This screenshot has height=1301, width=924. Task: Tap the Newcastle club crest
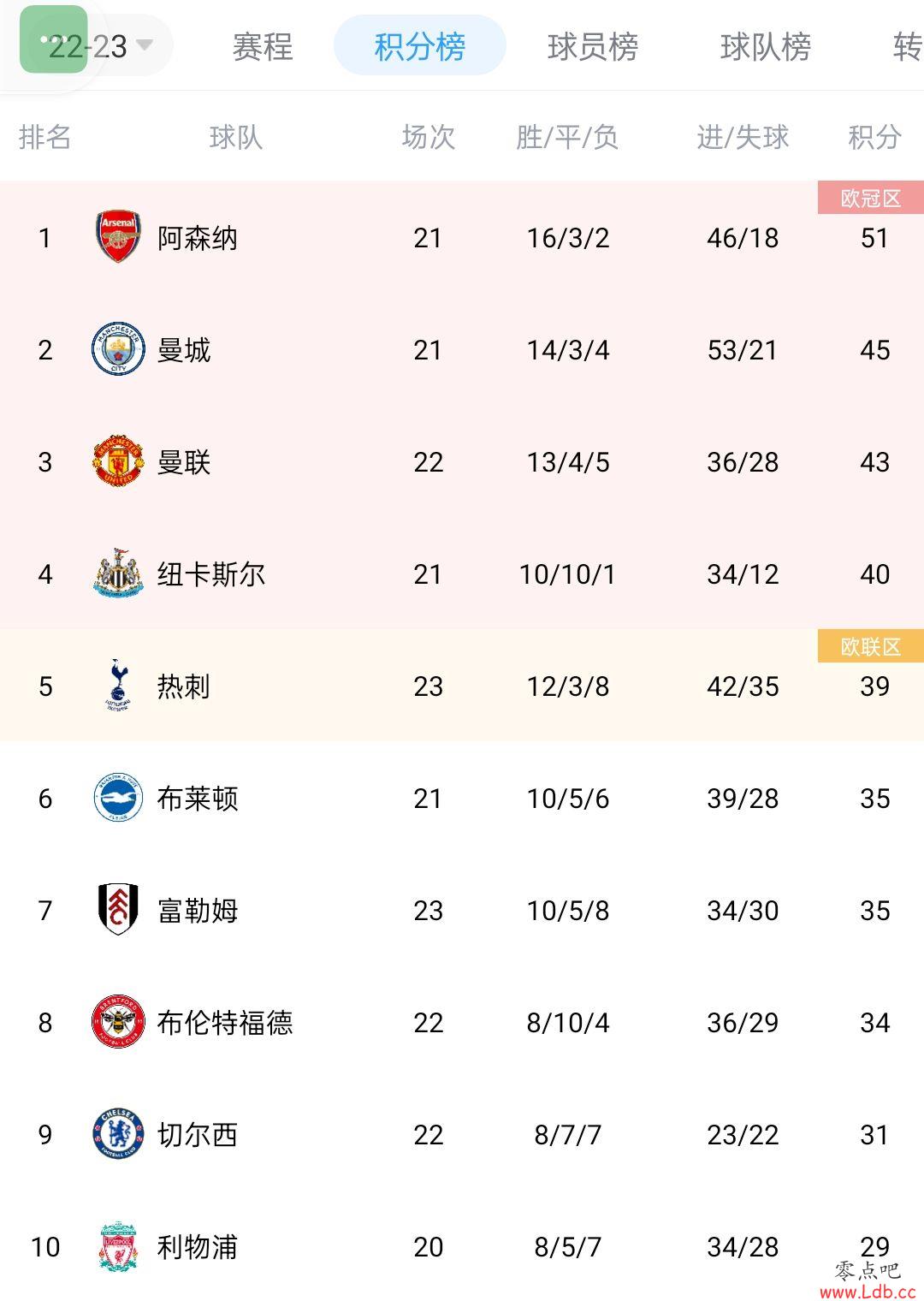[118, 573]
